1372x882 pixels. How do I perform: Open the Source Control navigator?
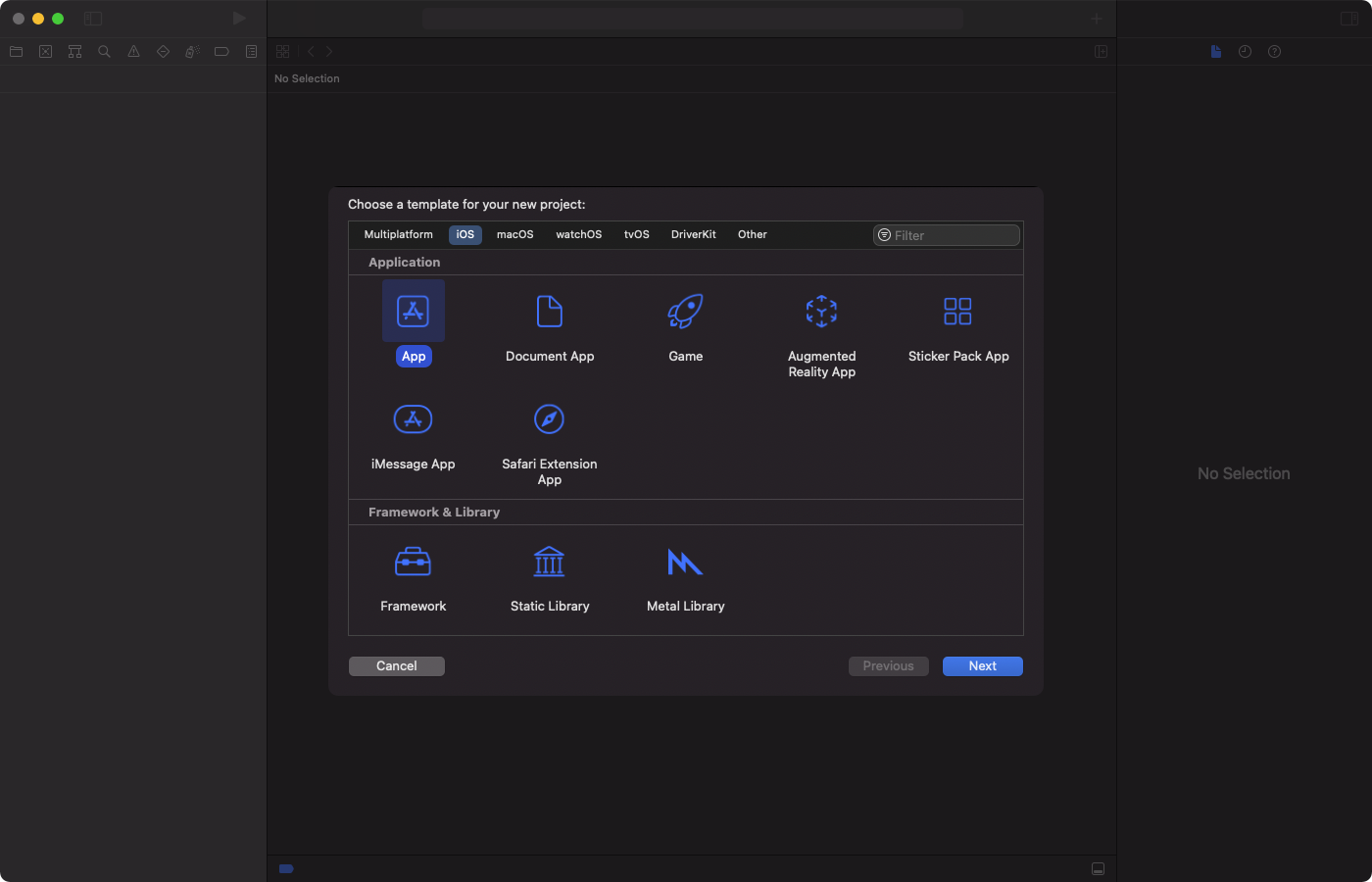click(46, 52)
